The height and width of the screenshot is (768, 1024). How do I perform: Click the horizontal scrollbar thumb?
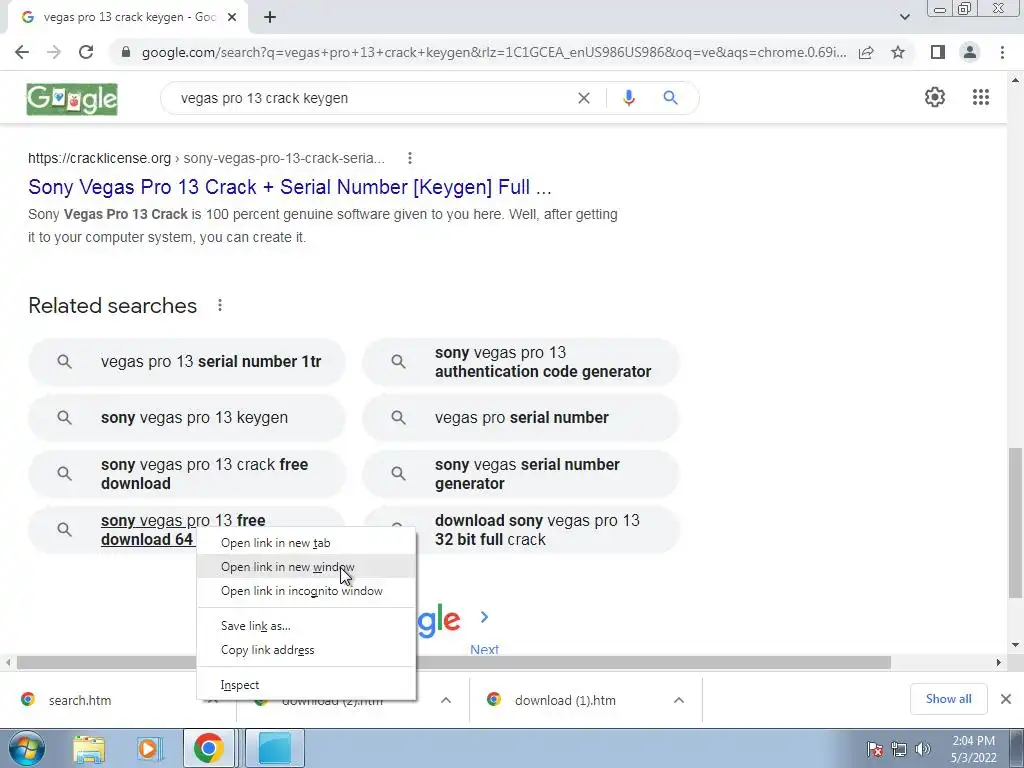coord(455,662)
